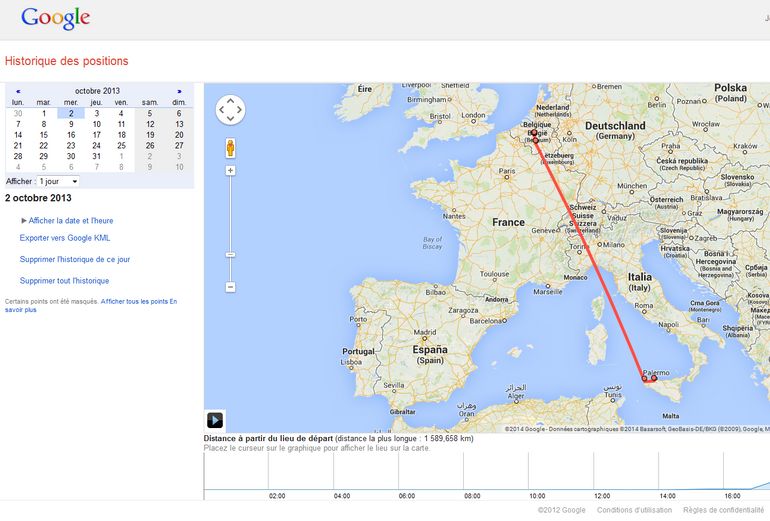Go to previous month in calendar

pos(18,91)
